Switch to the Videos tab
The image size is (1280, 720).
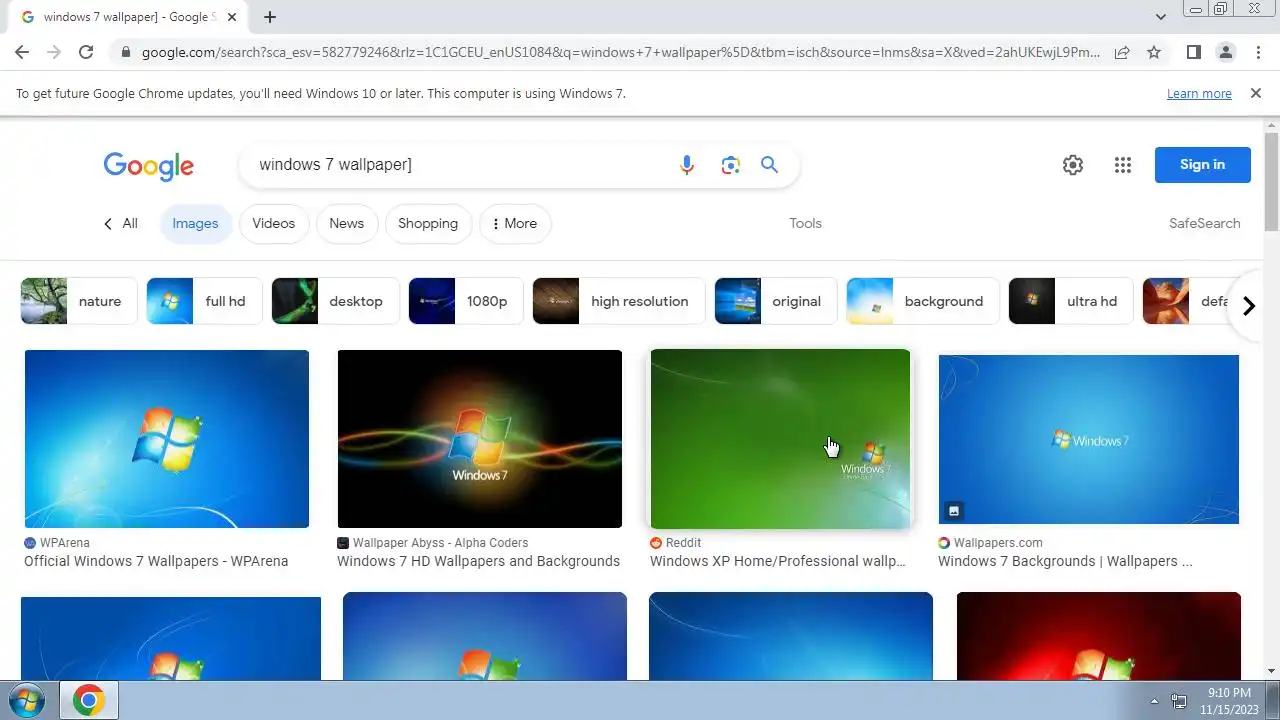pyautogui.click(x=273, y=223)
